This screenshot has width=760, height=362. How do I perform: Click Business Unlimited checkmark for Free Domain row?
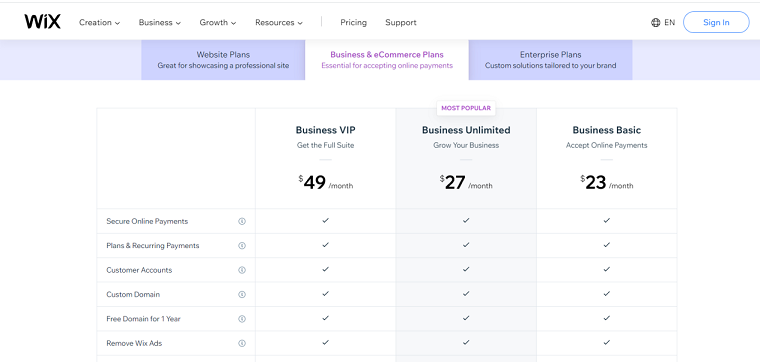coord(466,318)
